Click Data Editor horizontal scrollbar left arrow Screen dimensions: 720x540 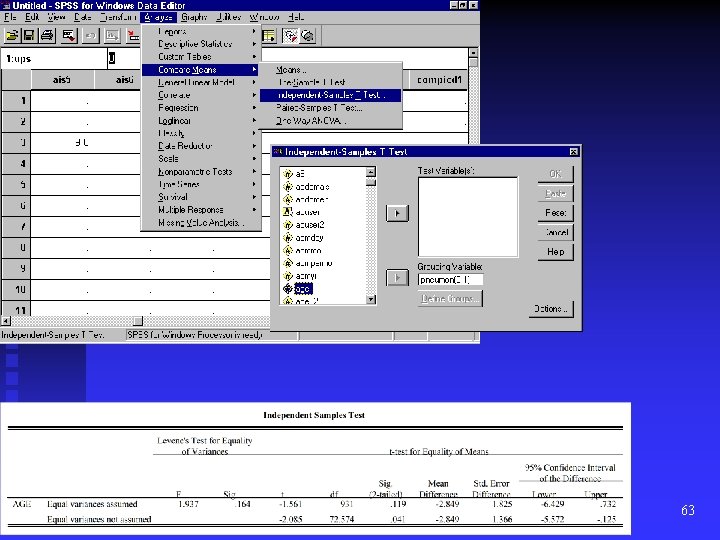coord(6,321)
